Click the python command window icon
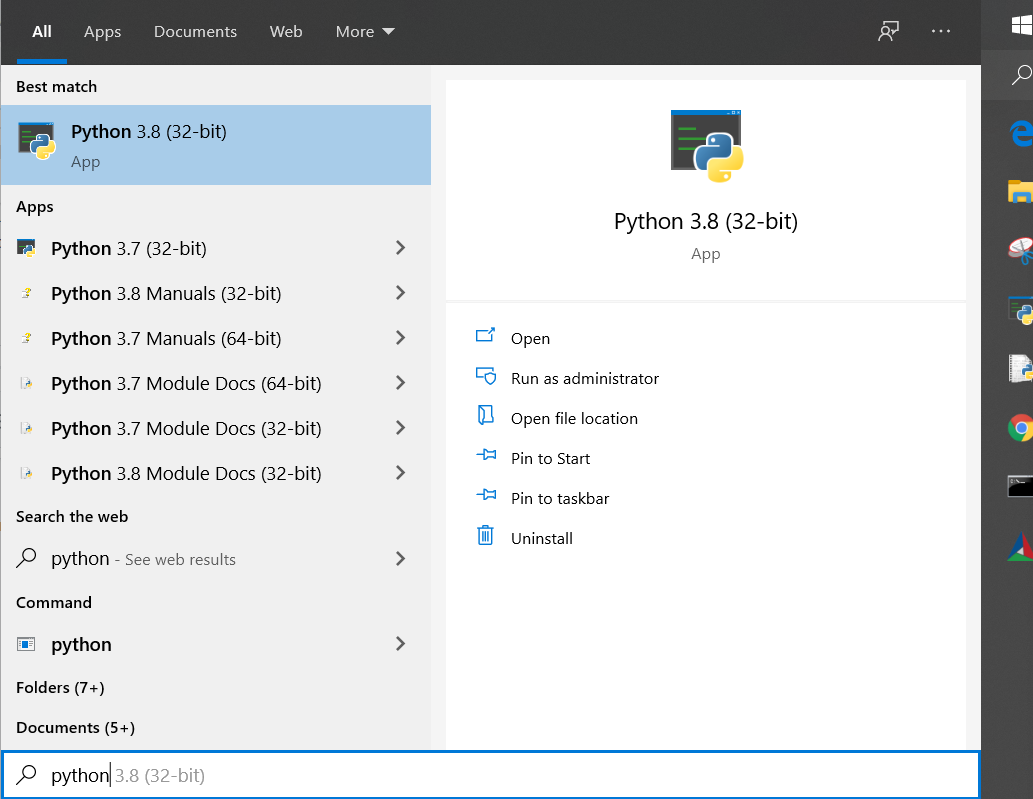The width and height of the screenshot is (1033, 799). tap(26, 644)
